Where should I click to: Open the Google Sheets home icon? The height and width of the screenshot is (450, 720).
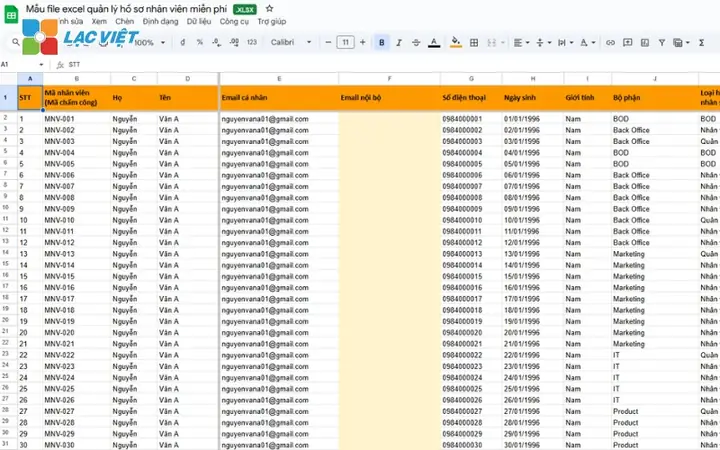pos(11,14)
